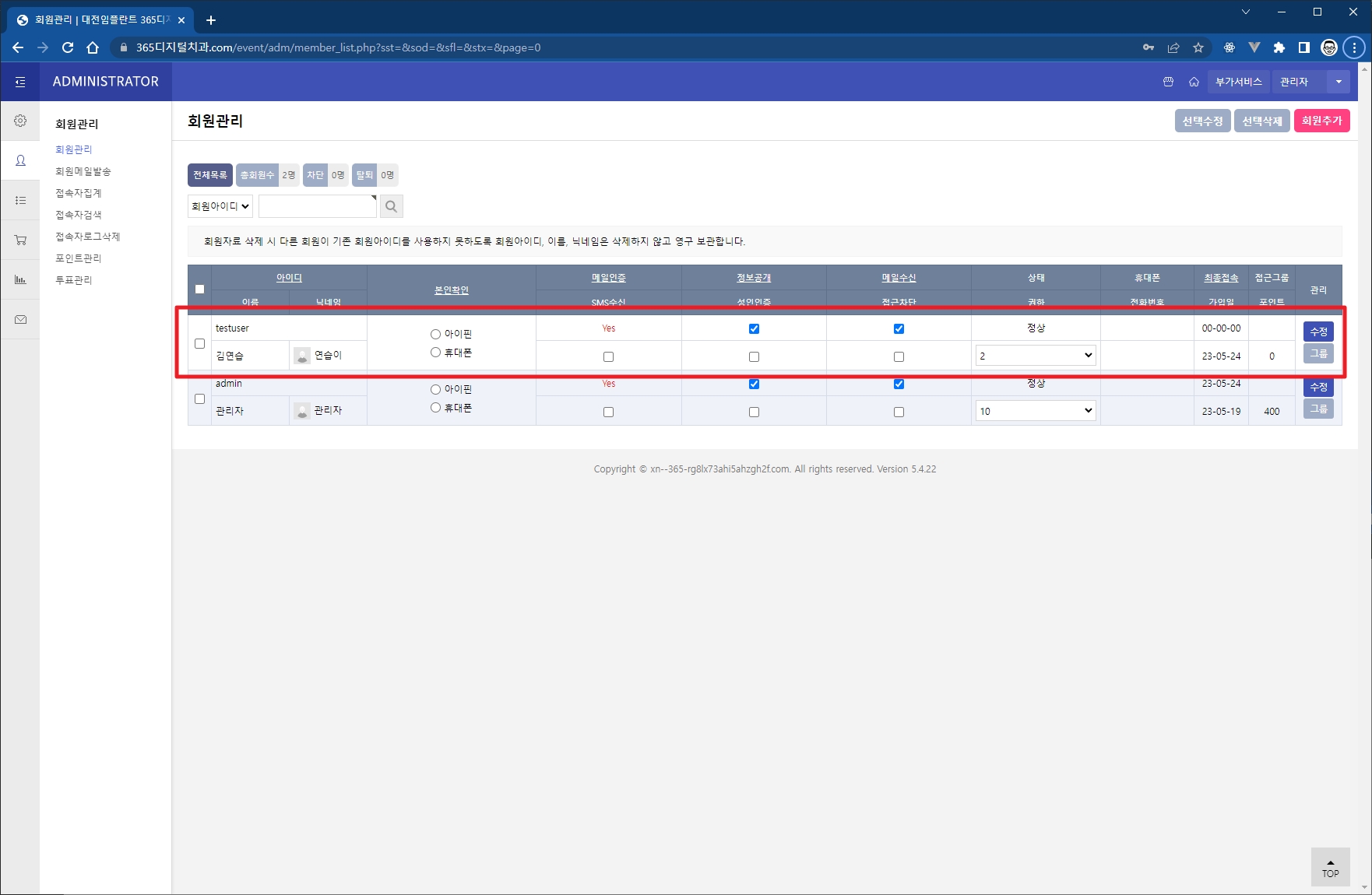This screenshot has height=895, width=1372.
Task: Open settings gear icon in sidebar
Action: click(20, 121)
